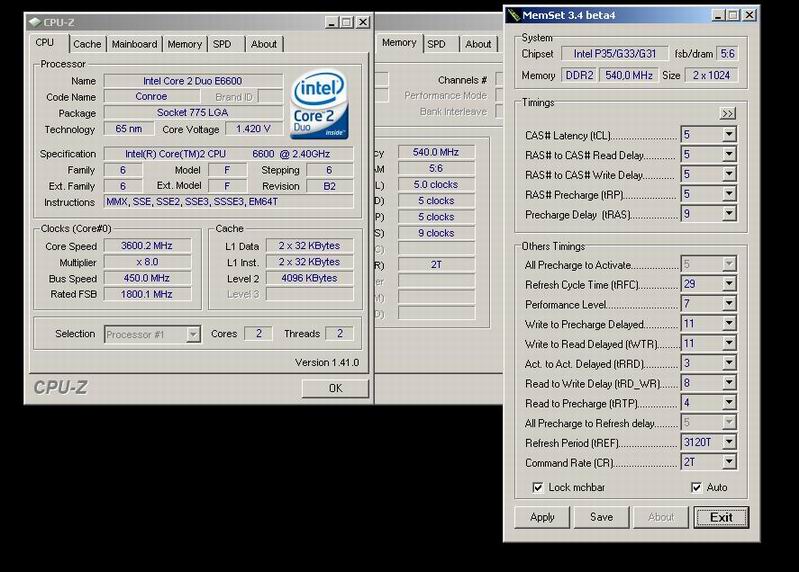Click the Intel Core 2 Duo logo
This screenshot has height=572, width=799.
click(x=319, y=105)
